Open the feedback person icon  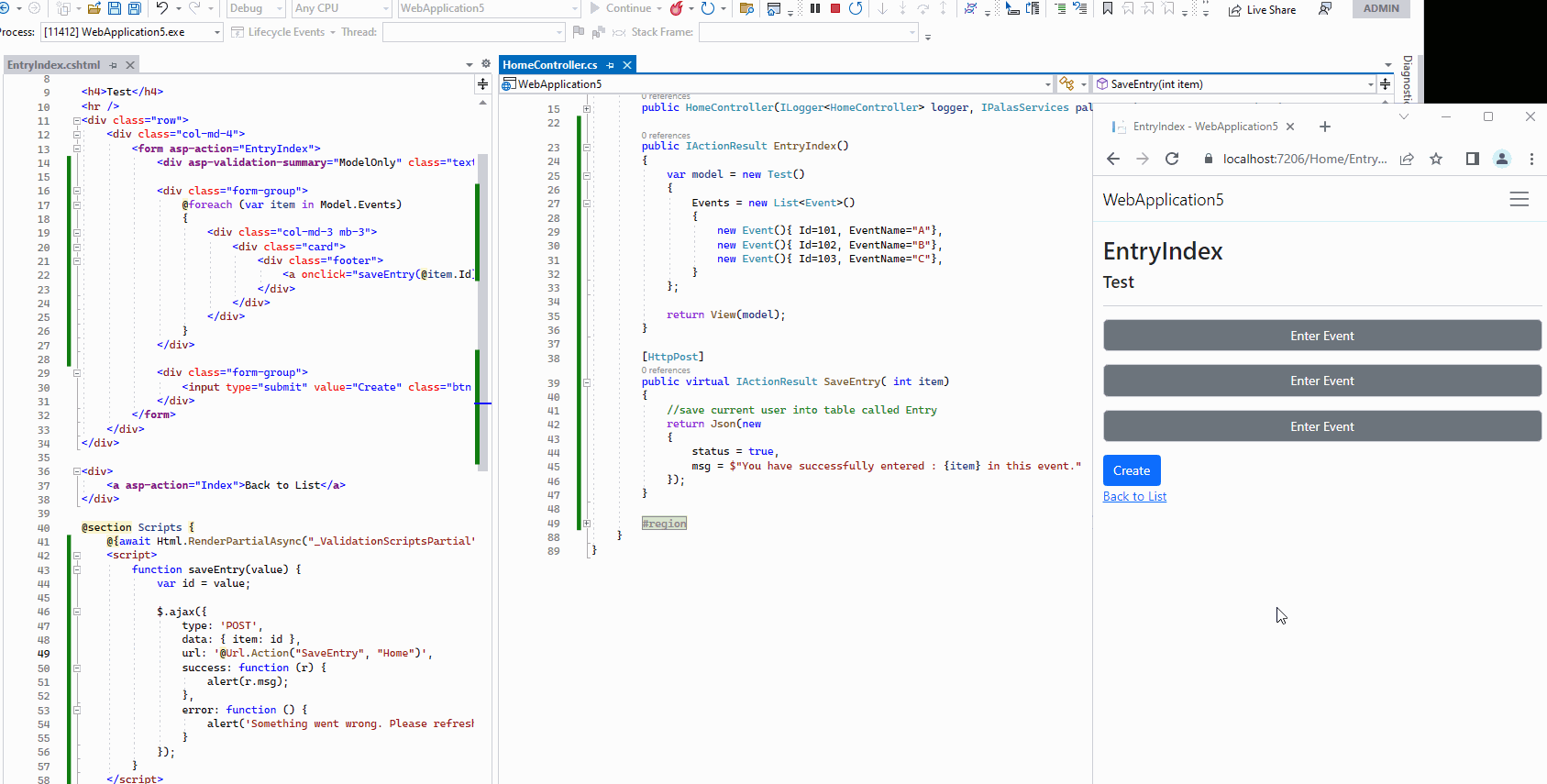(x=1325, y=8)
